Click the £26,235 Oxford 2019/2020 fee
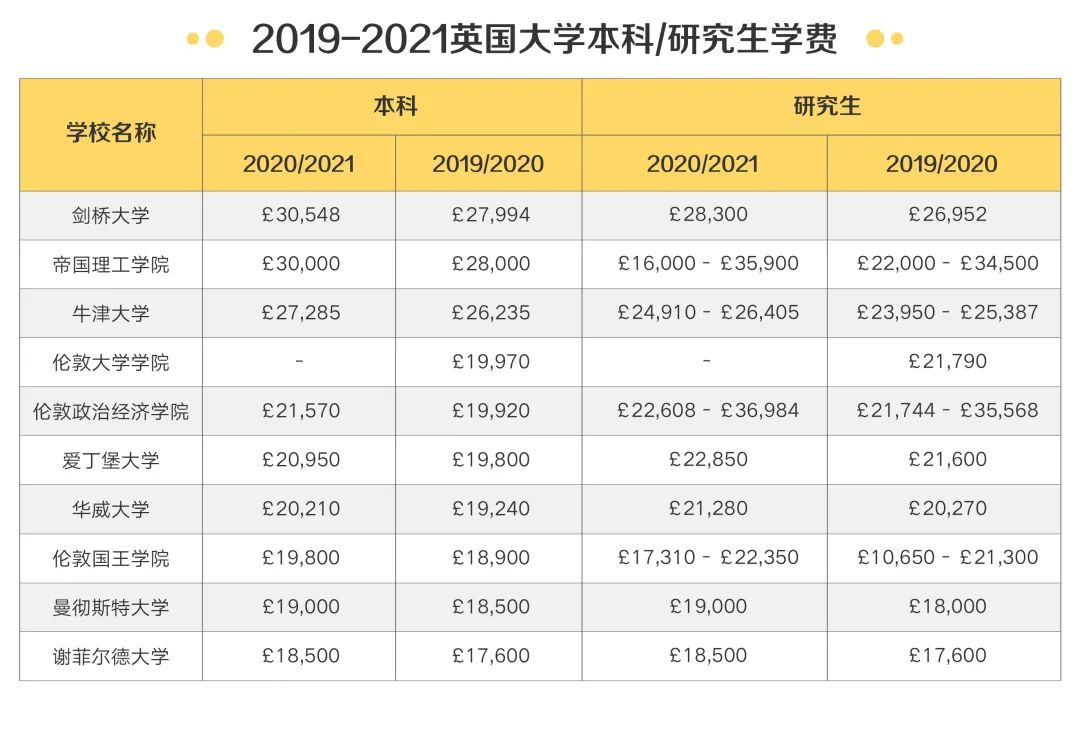Image resolution: width=1080 pixels, height=739 pixels. [x=489, y=313]
